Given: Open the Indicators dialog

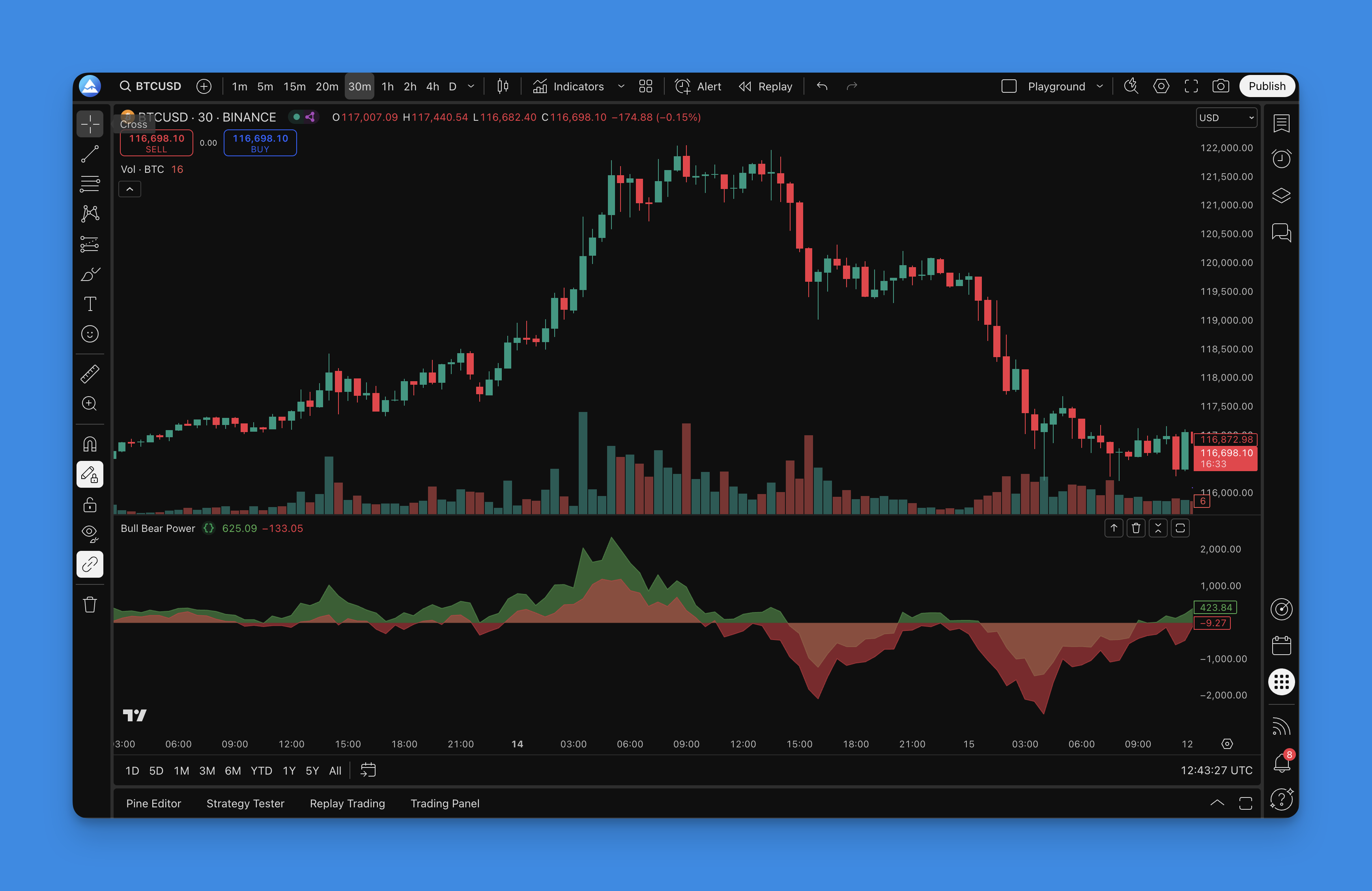Looking at the screenshot, I should pos(568,86).
